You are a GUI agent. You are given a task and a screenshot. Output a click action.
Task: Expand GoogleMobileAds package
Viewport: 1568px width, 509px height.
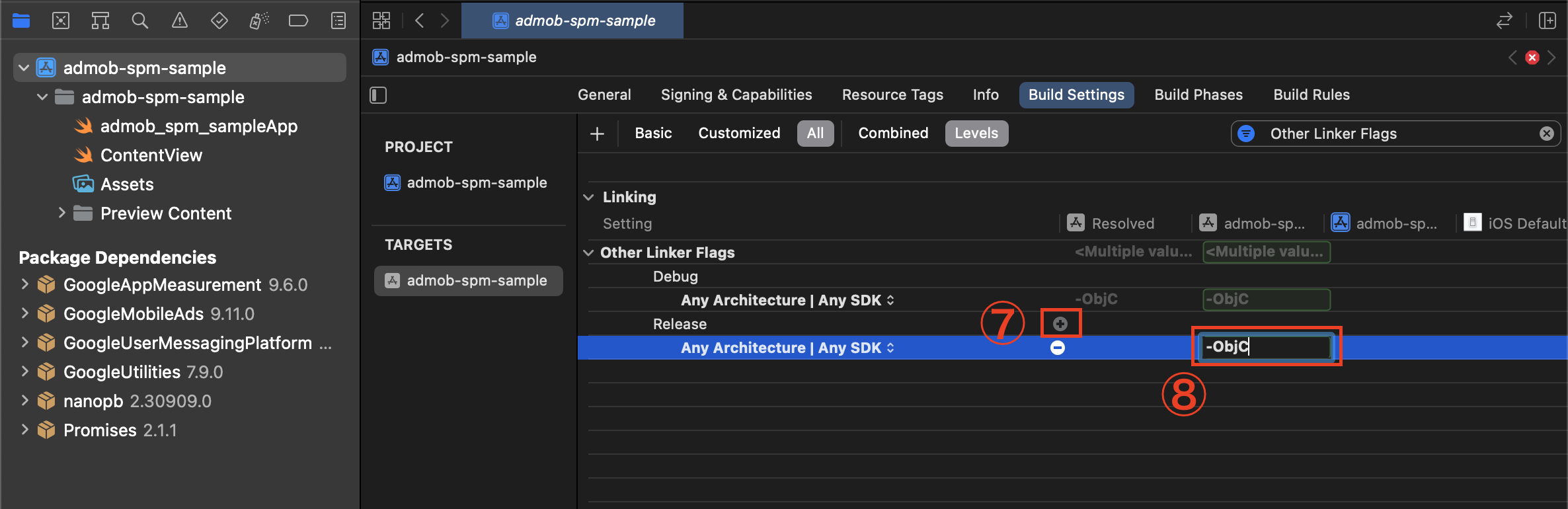24,313
